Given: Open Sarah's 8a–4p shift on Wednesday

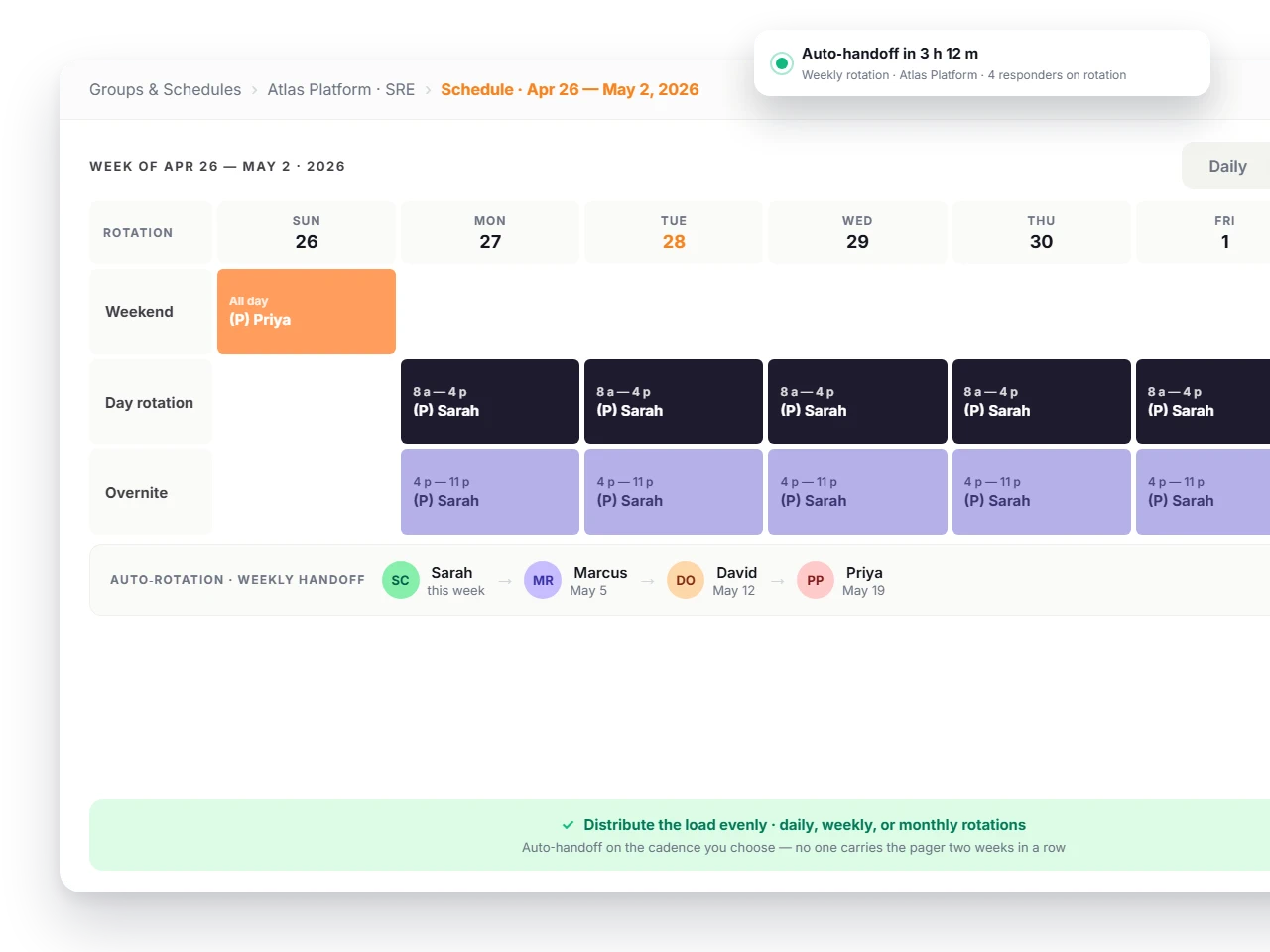Looking at the screenshot, I should (x=857, y=402).
